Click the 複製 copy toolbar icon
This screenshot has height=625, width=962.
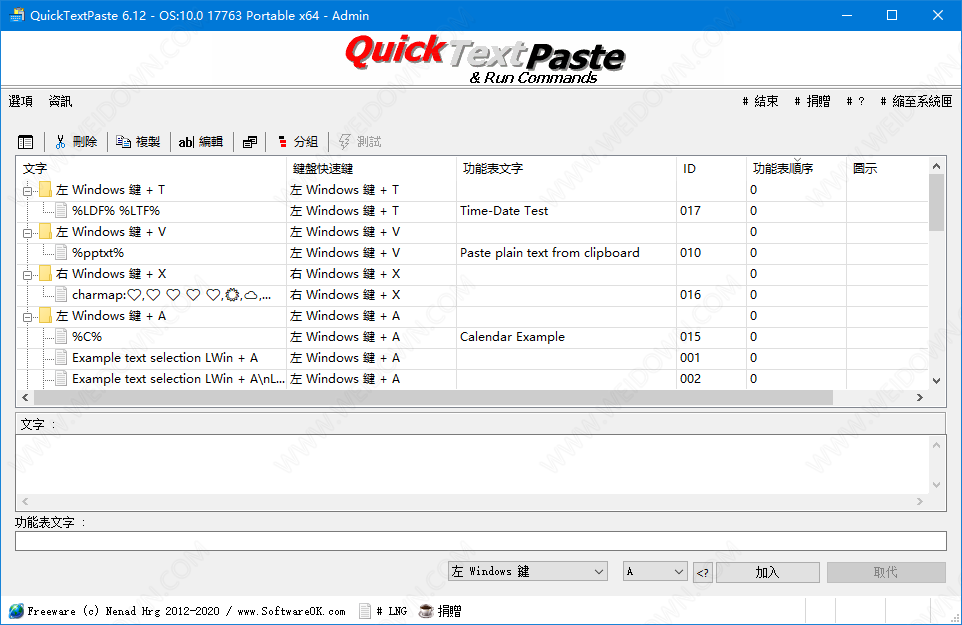pyautogui.click(x=123, y=142)
